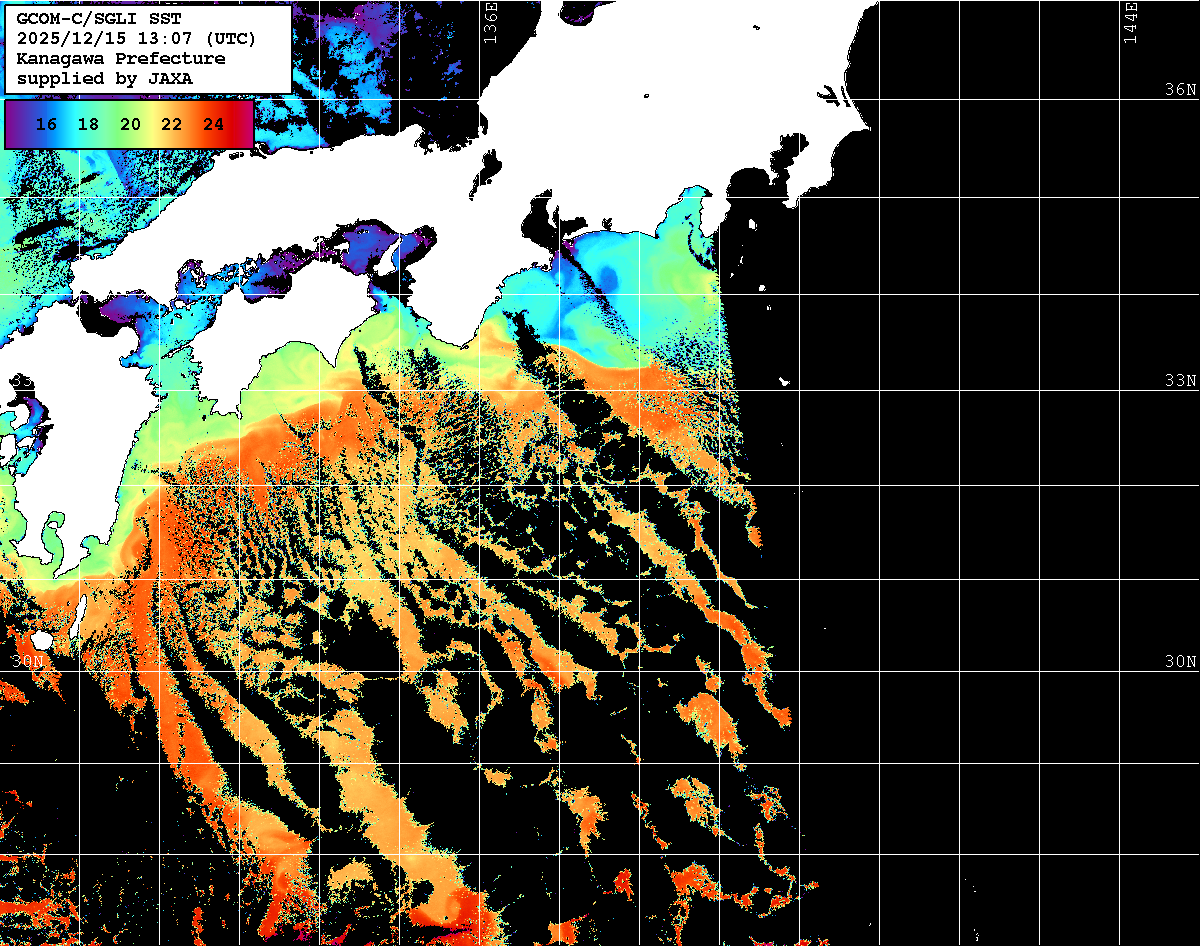Select the "2025/12/15 13:07 (UTC)" timestamp

point(136,39)
